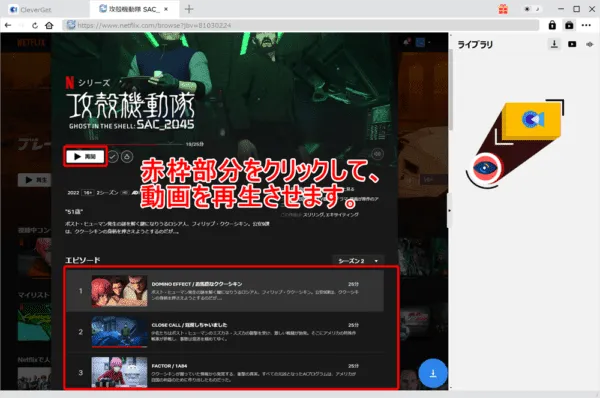Minimize the CleverGet window

click(x=561, y=9)
